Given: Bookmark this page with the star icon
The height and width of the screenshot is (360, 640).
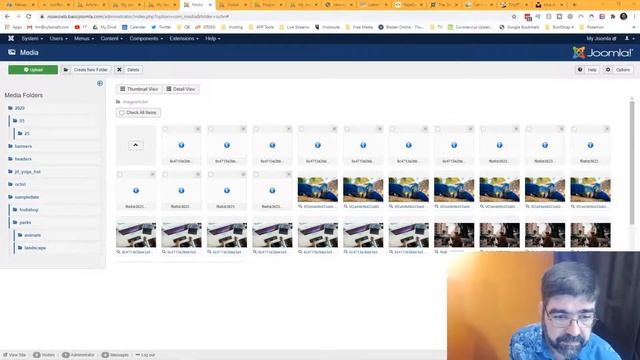Looking at the screenshot, I should pyautogui.click(x=514, y=16).
